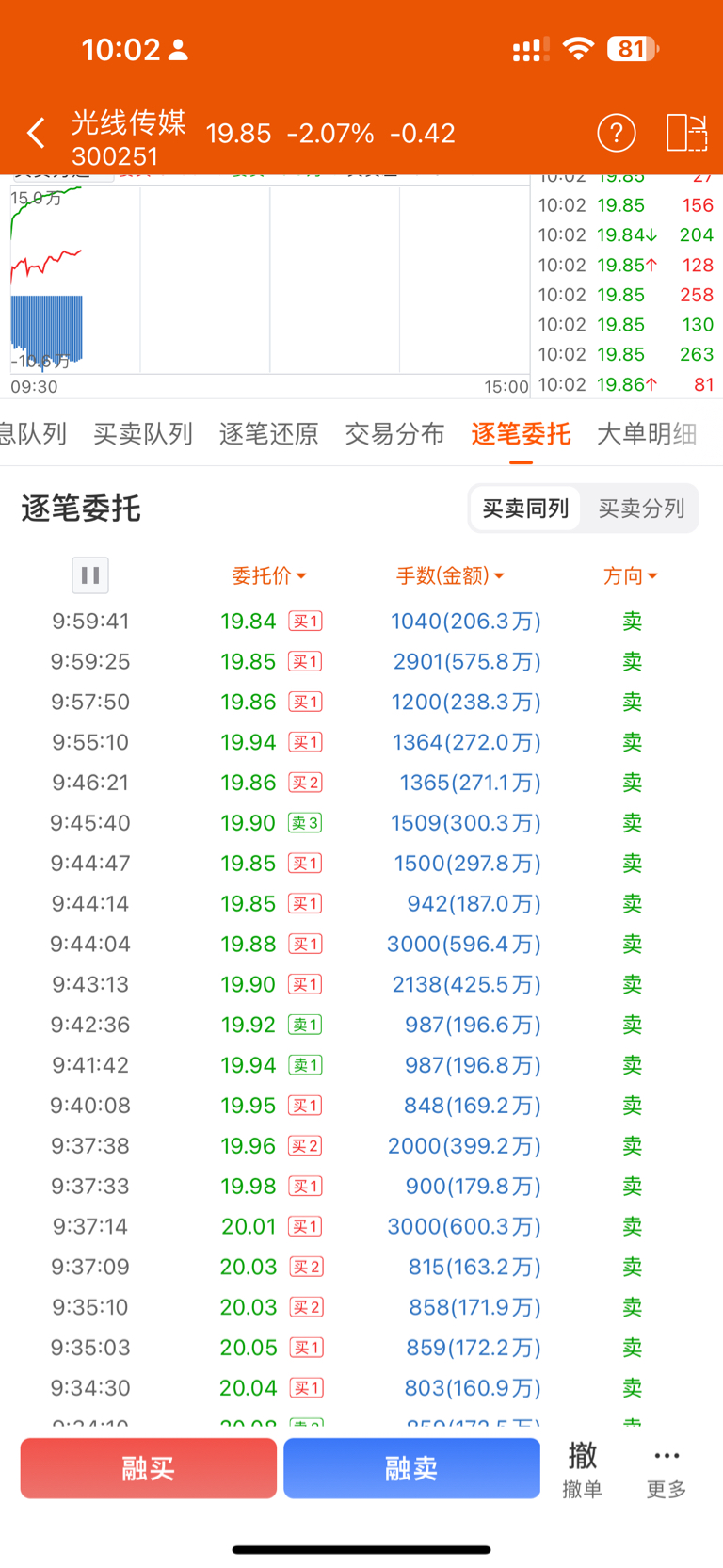
Task: Tap the 10:02 clock in status bar
Action: pyautogui.click(x=121, y=49)
